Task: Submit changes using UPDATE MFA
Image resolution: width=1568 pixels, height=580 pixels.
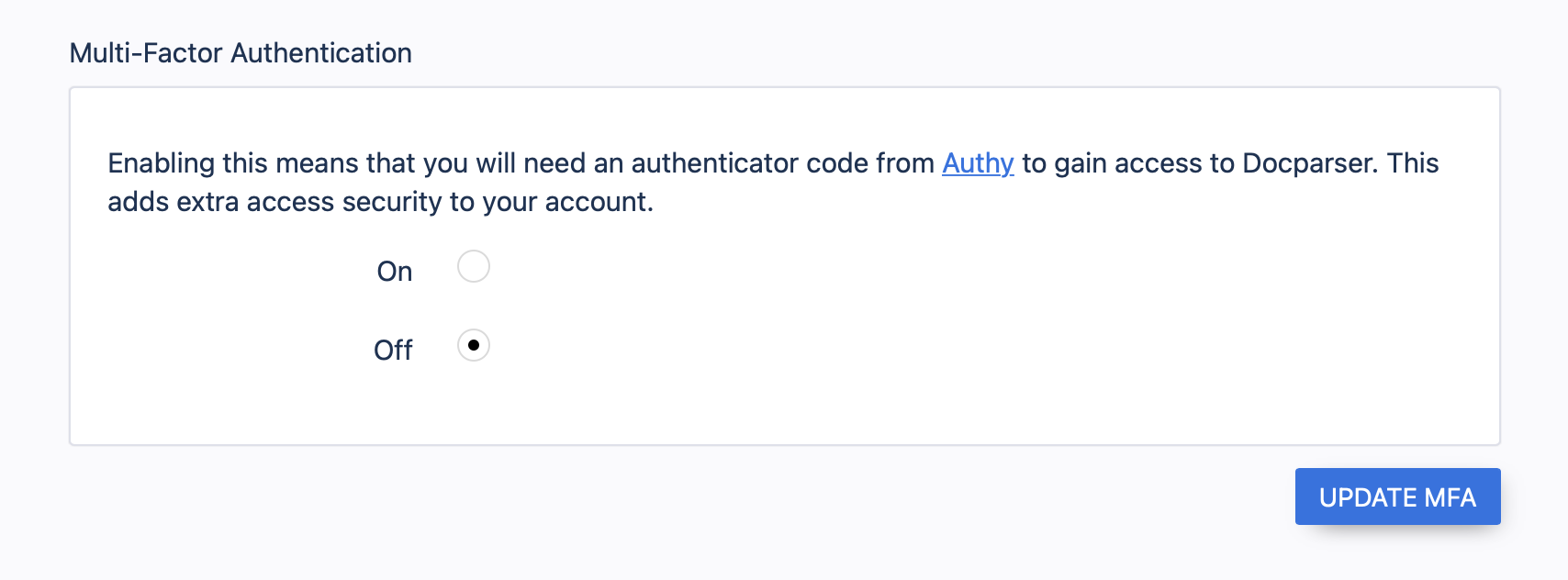Action: click(x=1397, y=496)
